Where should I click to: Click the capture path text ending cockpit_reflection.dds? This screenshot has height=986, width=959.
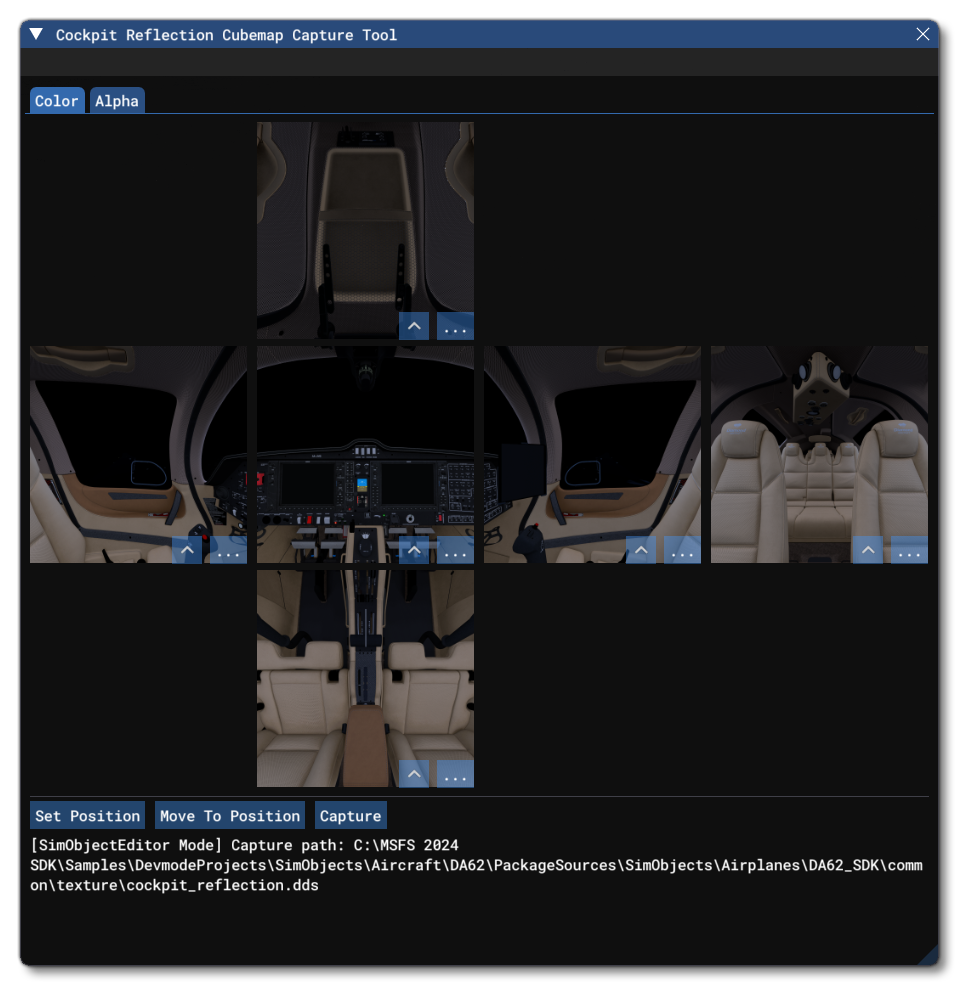(476, 865)
